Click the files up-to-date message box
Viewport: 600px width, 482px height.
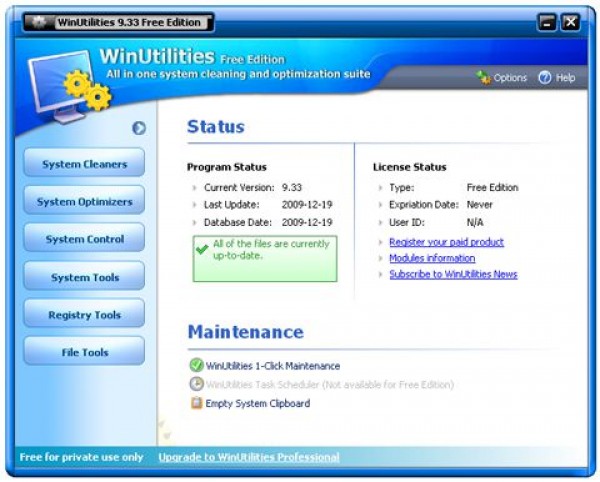pyautogui.click(x=265, y=259)
